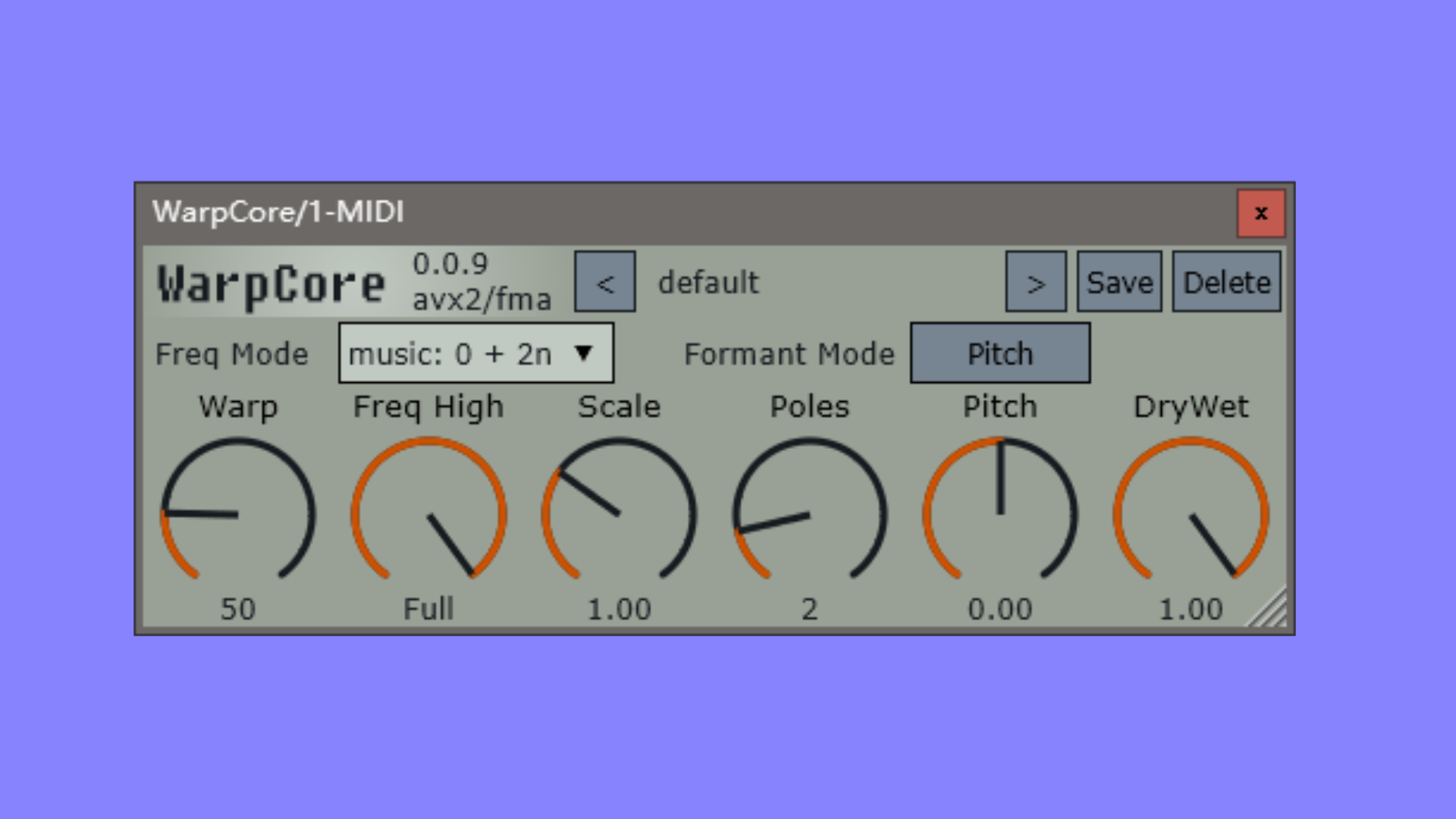Image resolution: width=1456 pixels, height=819 pixels.
Task: Click the WarpCore/1-MIDI window title
Action: (x=278, y=212)
